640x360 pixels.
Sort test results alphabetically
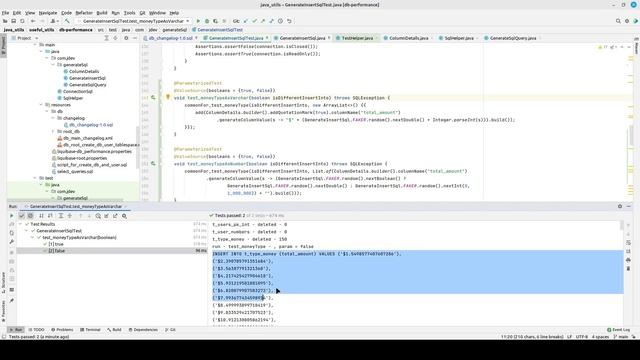tap(41, 216)
